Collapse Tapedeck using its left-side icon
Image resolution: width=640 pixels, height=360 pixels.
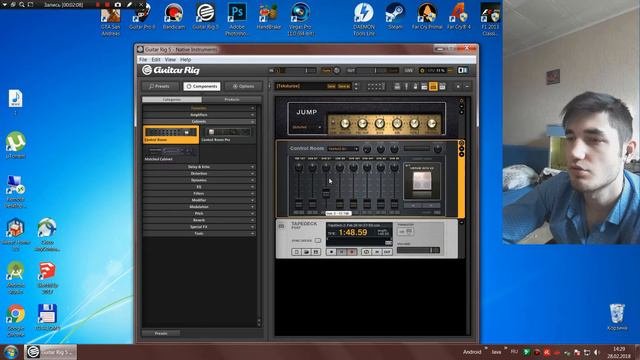click(281, 226)
